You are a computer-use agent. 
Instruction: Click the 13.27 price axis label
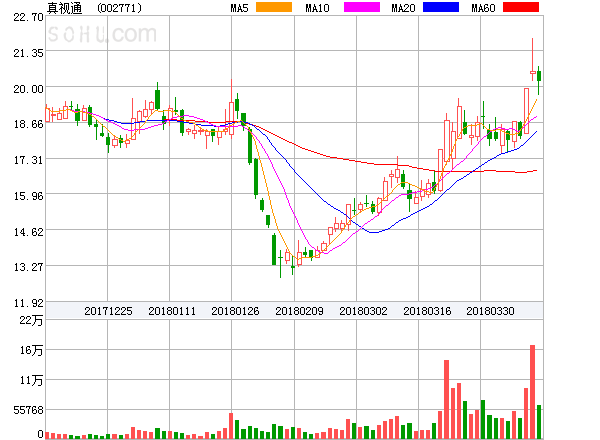tap(28, 267)
